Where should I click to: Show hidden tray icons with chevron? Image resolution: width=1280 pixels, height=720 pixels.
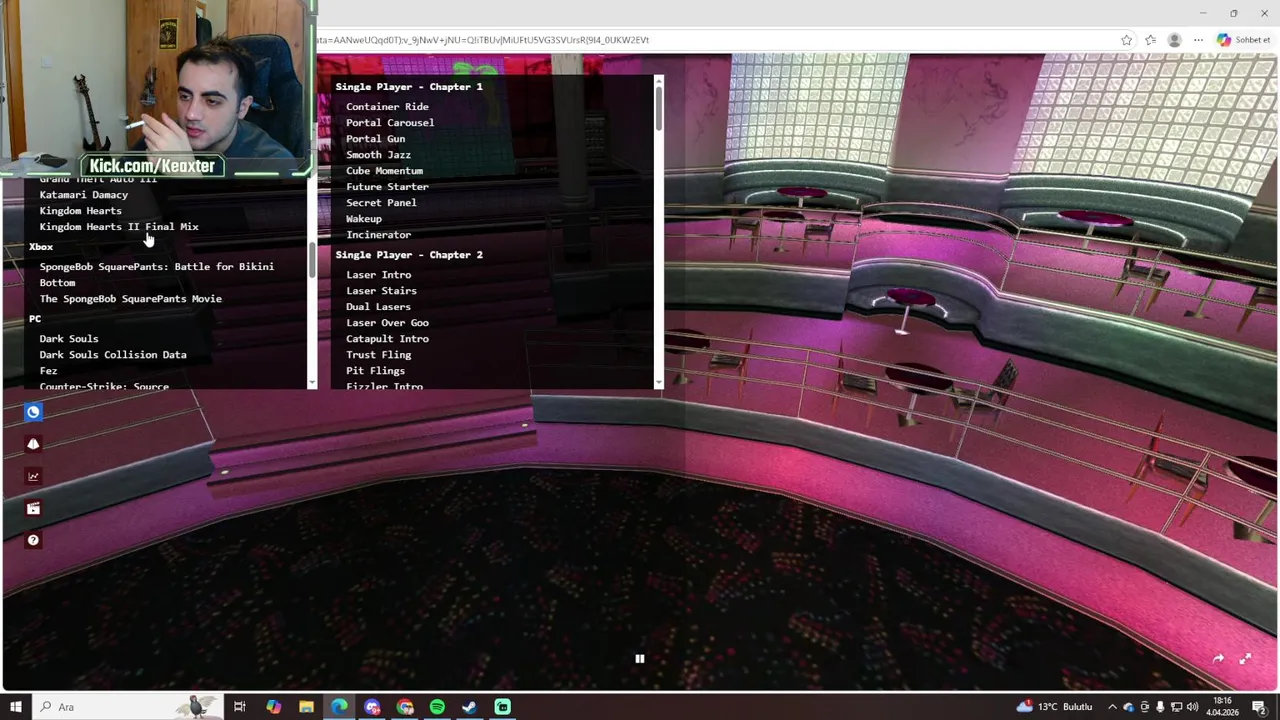tap(1112, 707)
